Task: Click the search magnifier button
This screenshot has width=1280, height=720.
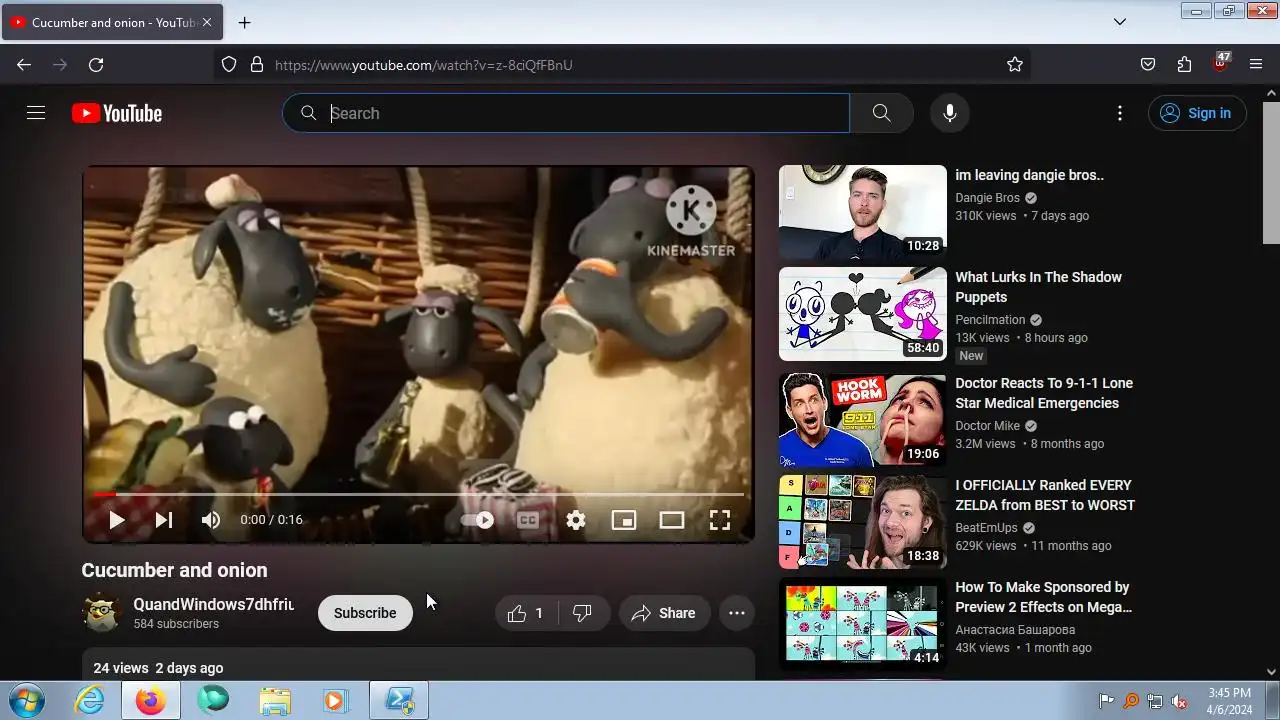Action: (881, 113)
